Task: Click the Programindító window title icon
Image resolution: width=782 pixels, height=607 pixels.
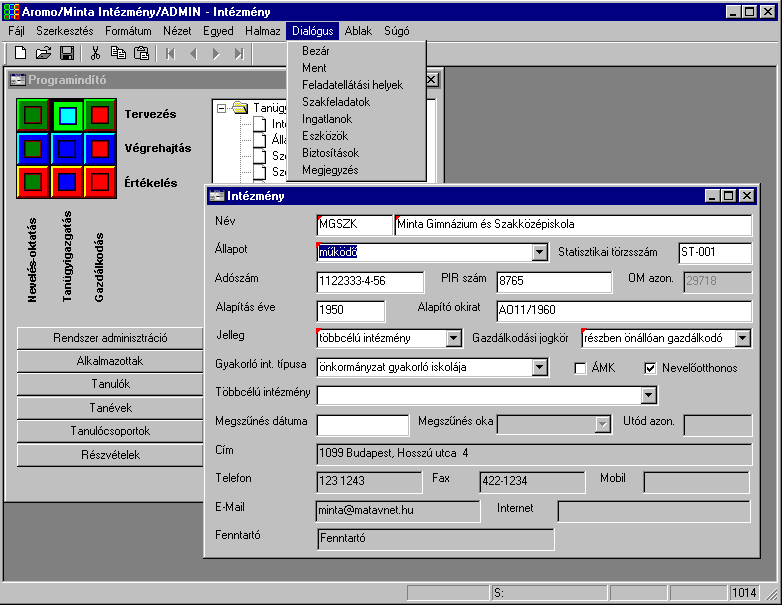Action: [x=18, y=80]
